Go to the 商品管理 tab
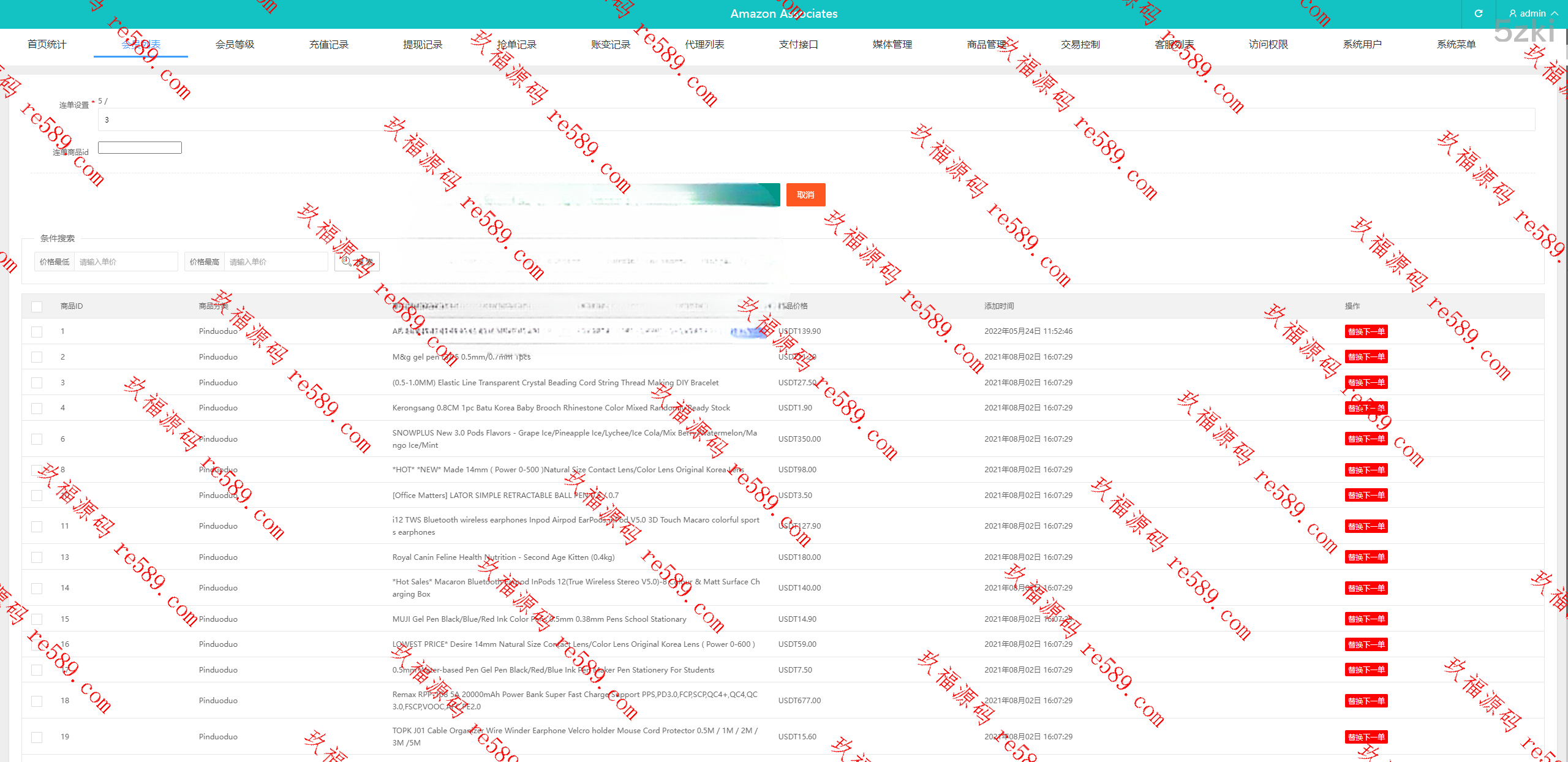 tap(986, 44)
